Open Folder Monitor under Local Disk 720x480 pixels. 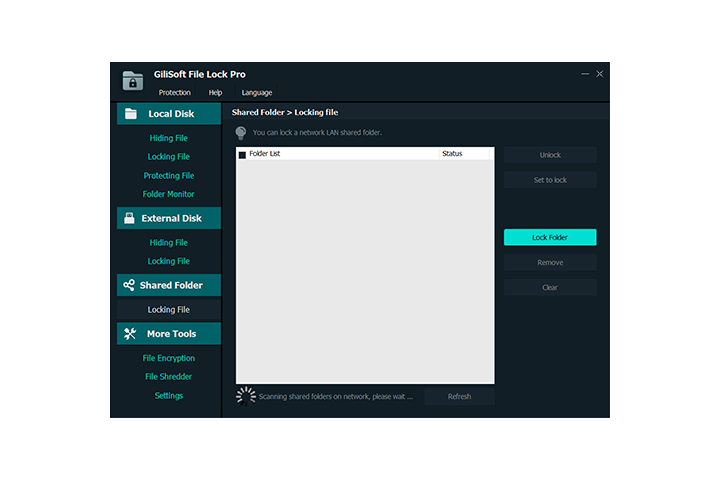[169, 194]
